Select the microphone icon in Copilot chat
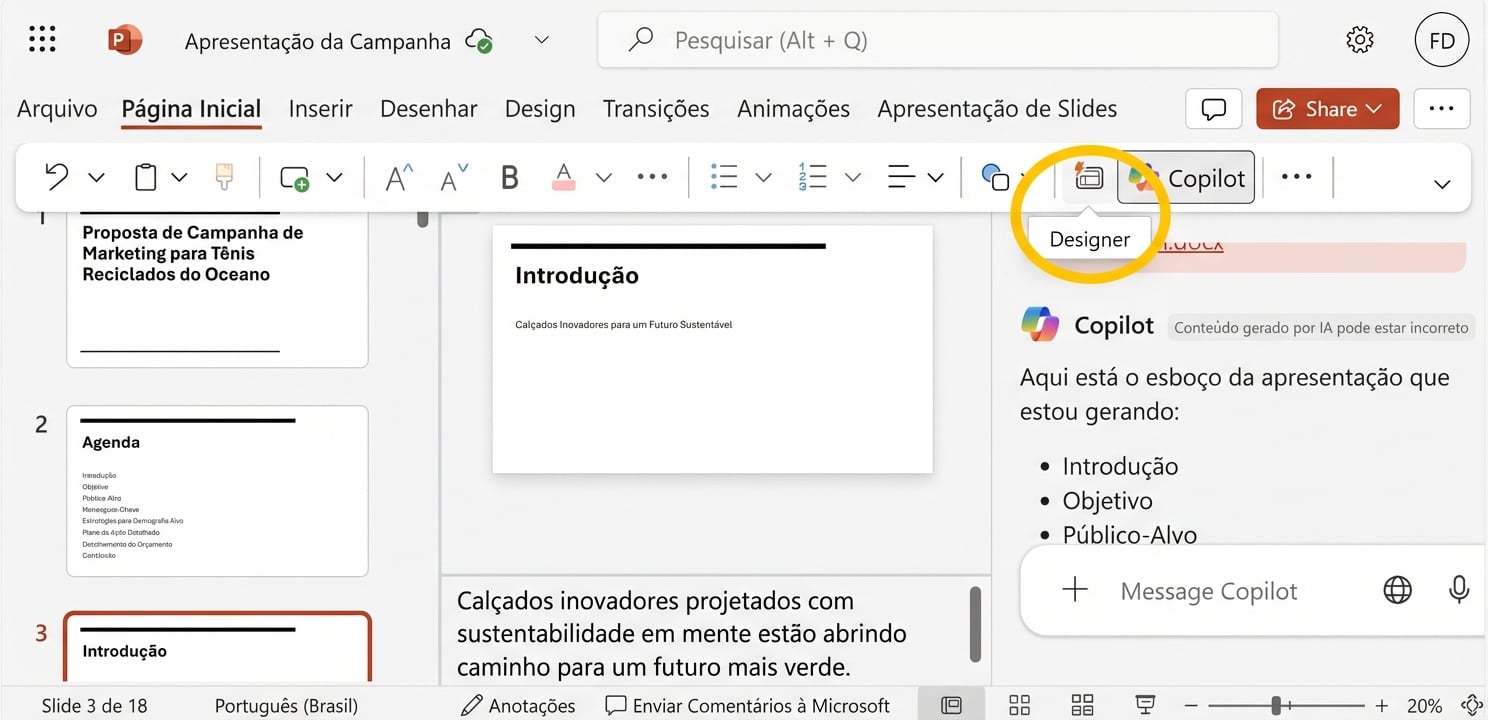This screenshot has height=720, width=1488. pos(1458,590)
